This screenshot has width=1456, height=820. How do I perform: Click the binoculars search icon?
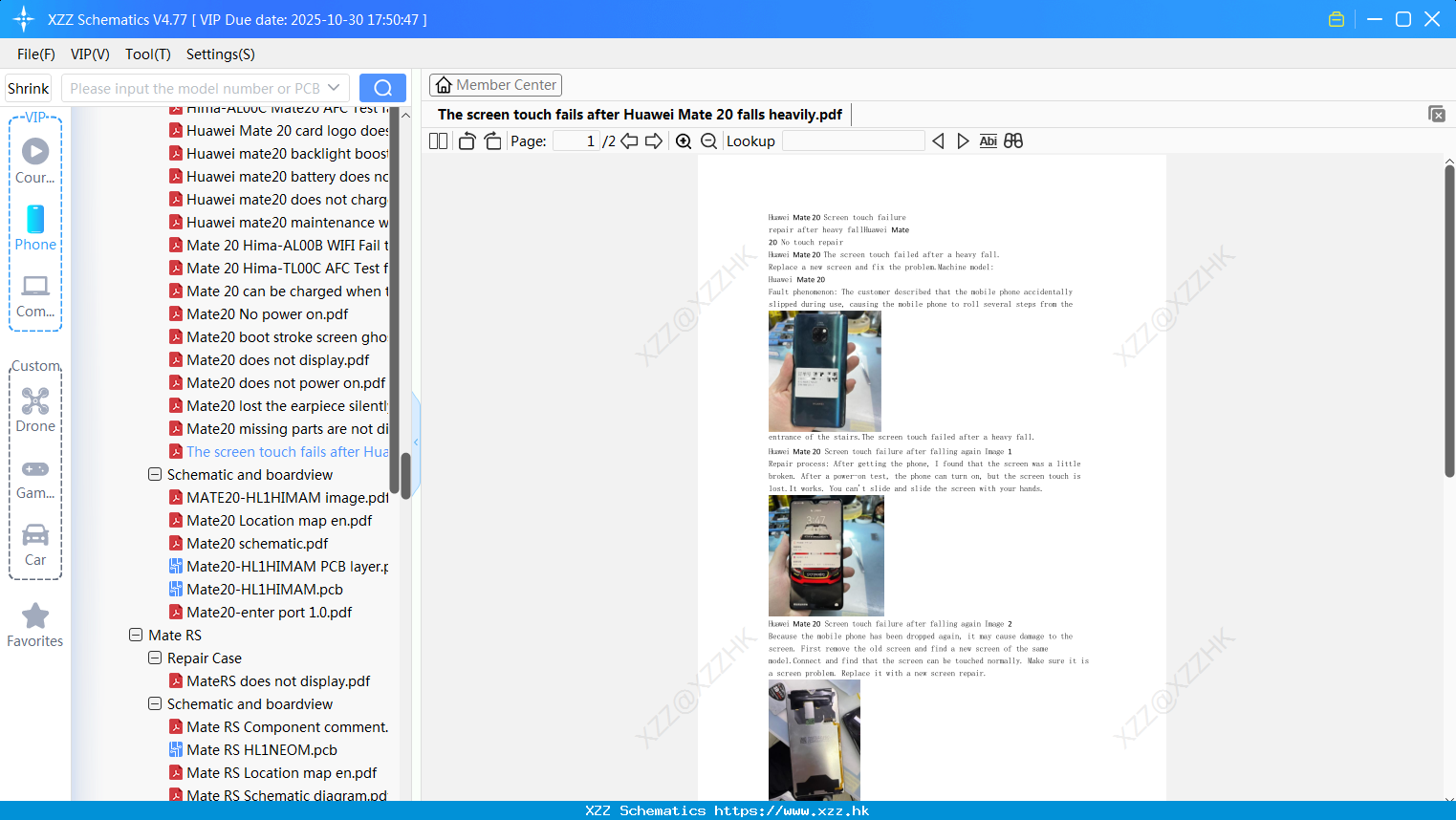1013,141
